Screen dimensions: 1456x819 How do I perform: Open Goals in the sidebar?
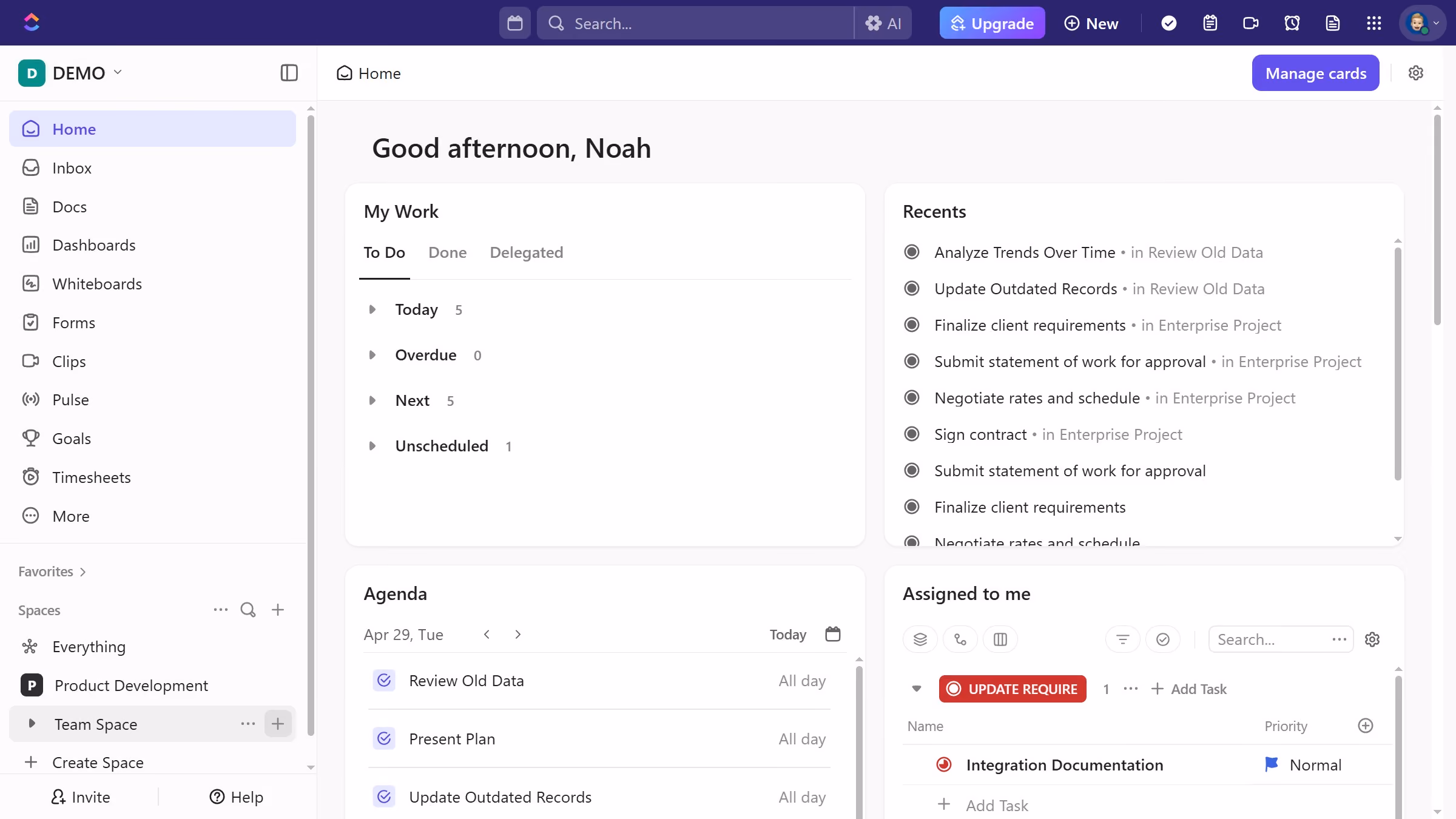click(152, 439)
